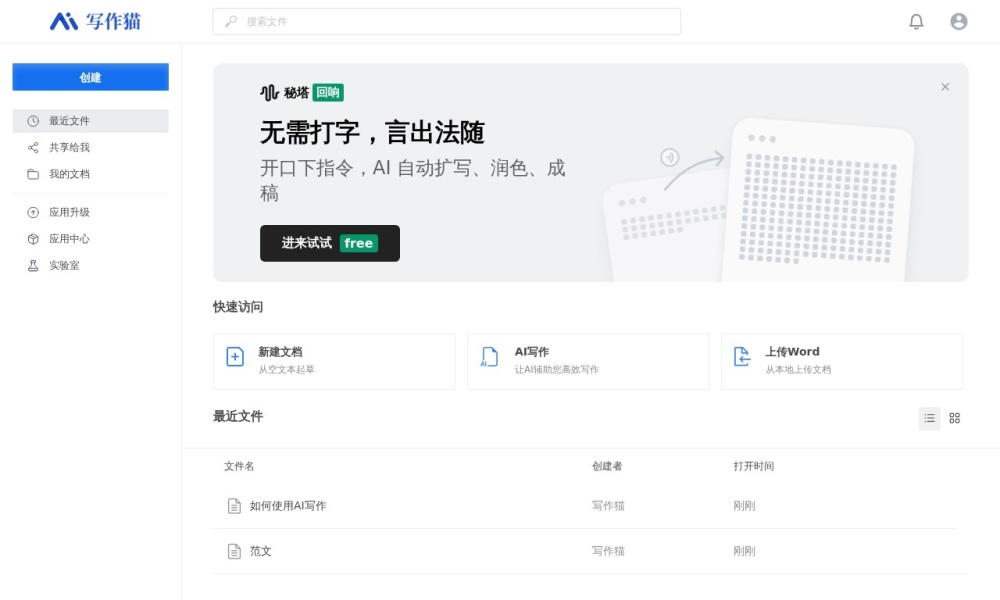Switch to list view
Image resolution: width=1000 pixels, height=600 pixels.
929,418
